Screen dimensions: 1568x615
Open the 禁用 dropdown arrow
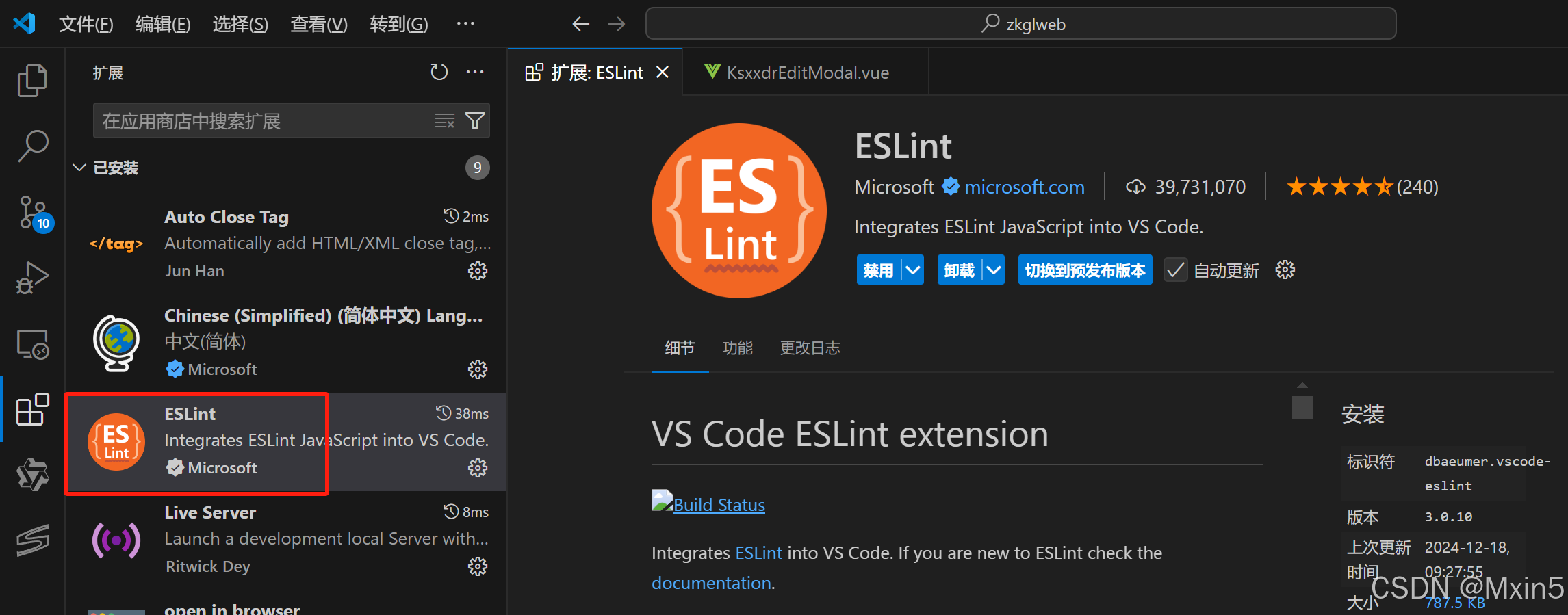click(x=912, y=270)
